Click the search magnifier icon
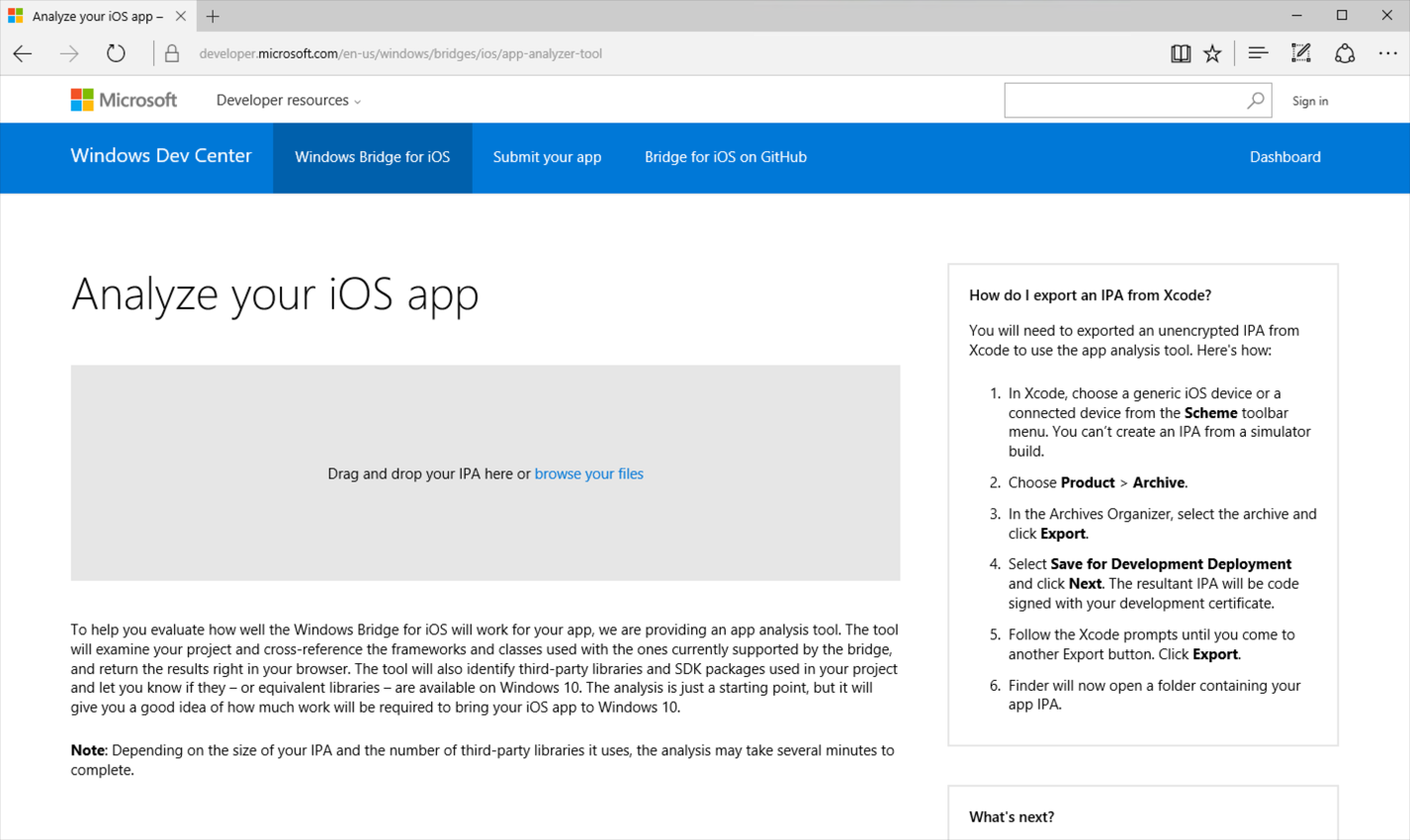 pyautogui.click(x=1255, y=100)
